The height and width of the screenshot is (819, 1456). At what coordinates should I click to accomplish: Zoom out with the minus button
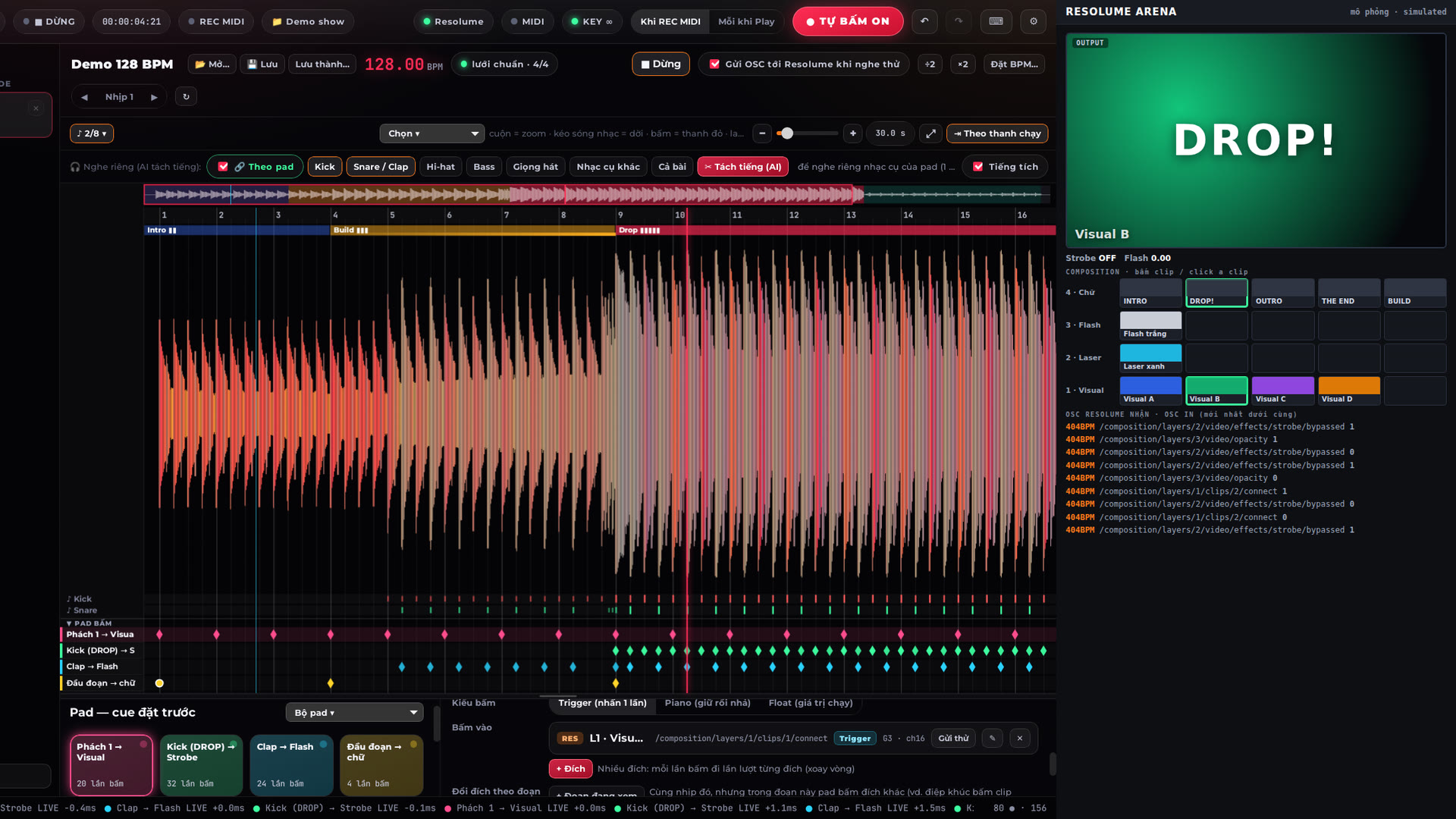pyautogui.click(x=762, y=133)
